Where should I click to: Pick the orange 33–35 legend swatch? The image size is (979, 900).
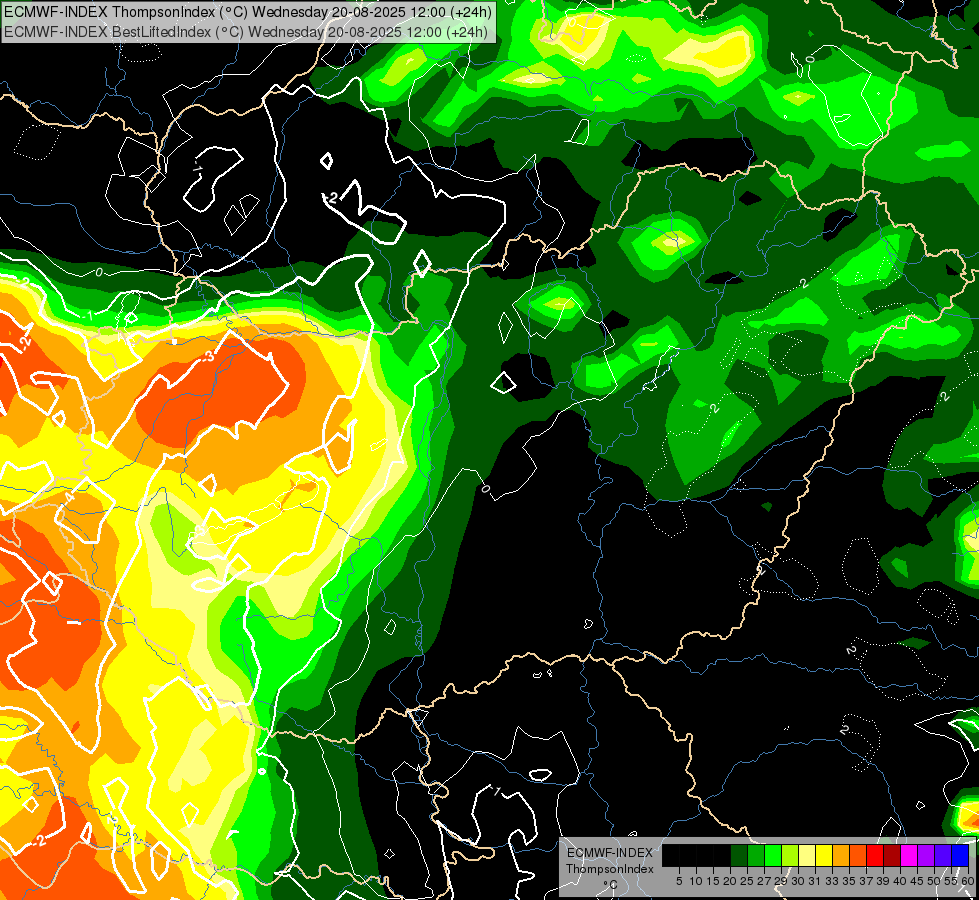pyautogui.click(x=841, y=855)
